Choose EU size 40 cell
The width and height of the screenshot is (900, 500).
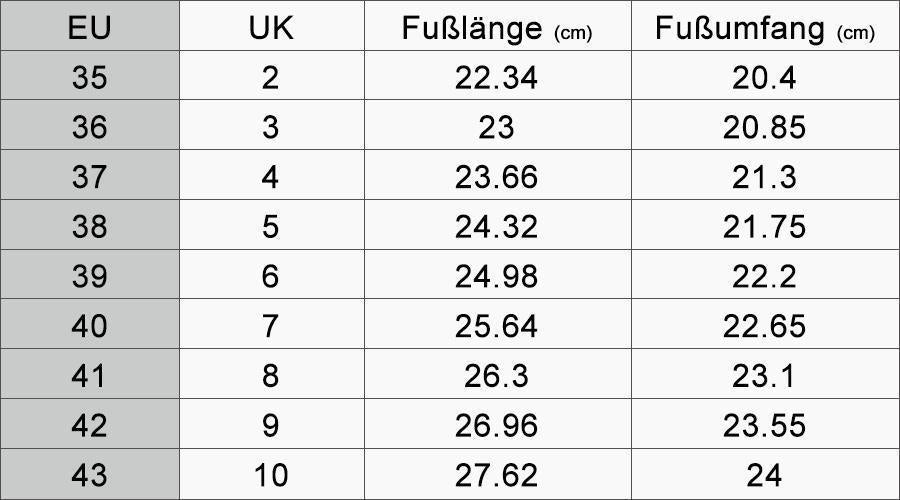(x=89, y=326)
